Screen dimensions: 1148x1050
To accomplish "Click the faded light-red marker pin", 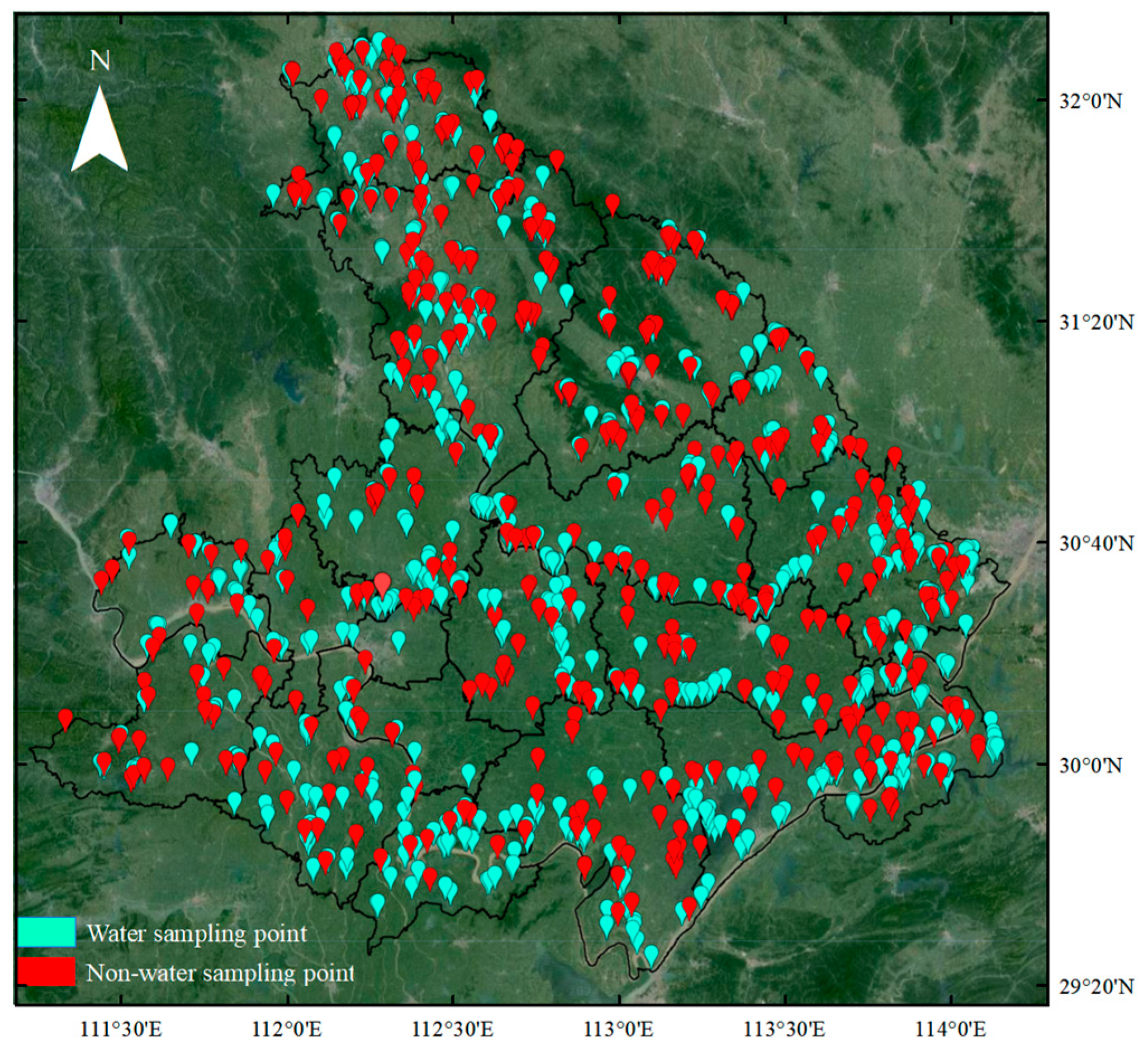I will pyautogui.click(x=383, y=583).
